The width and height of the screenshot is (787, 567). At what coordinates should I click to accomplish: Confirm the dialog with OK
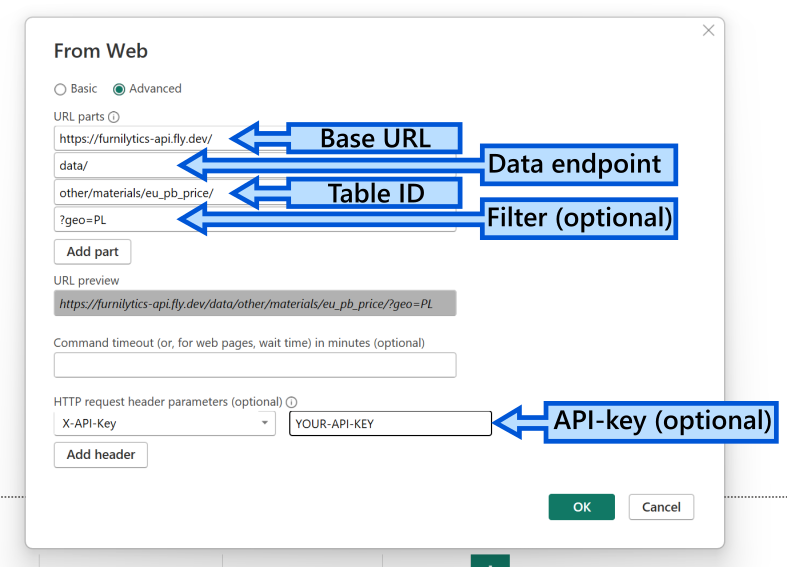click(582, 507)
